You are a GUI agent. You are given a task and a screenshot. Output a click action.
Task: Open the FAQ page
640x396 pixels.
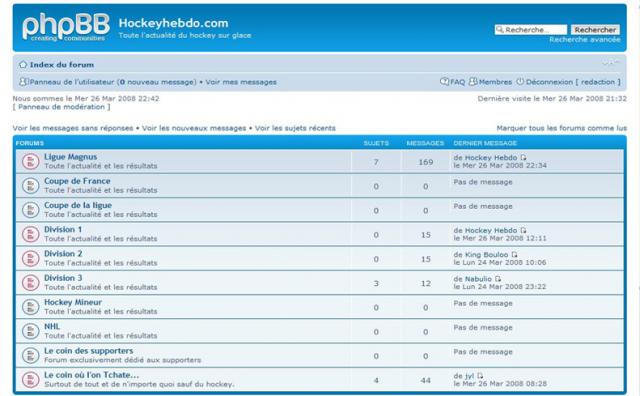pyautogui.click(x=458, y=82)
